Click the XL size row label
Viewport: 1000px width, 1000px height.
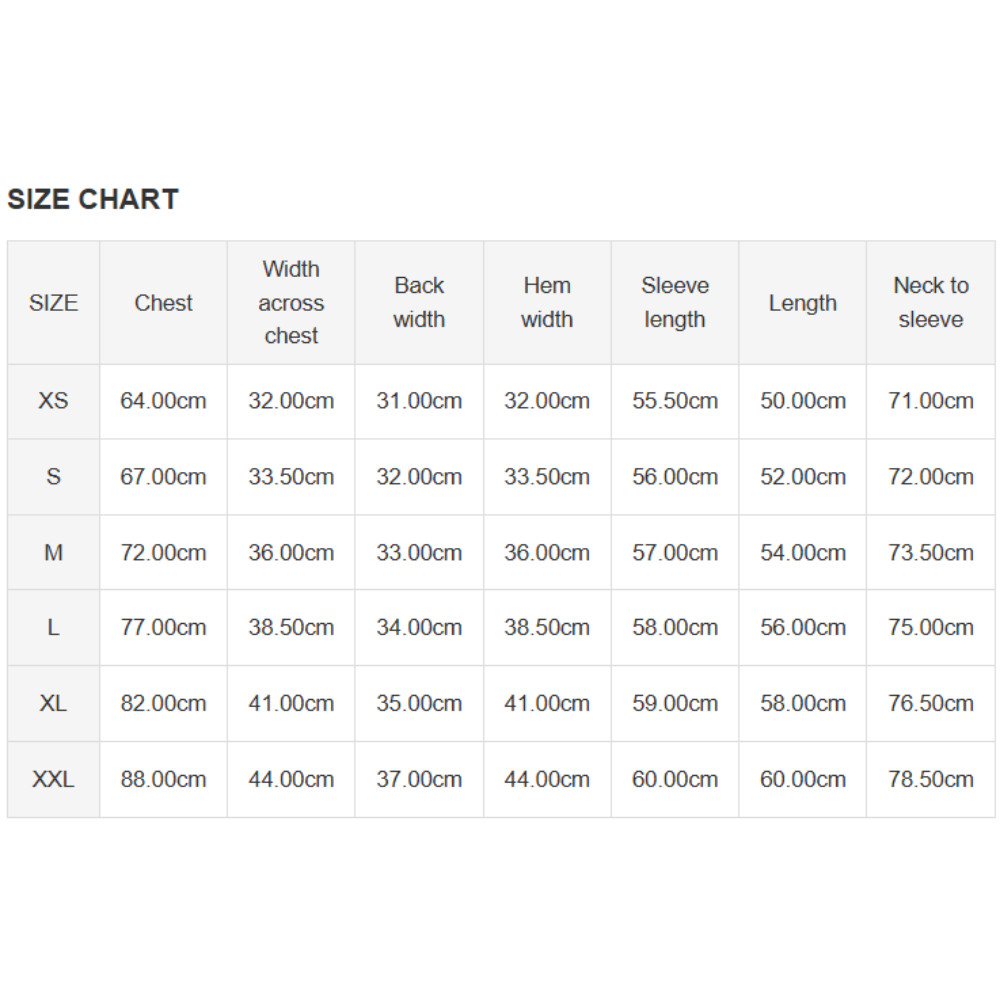pos(54,703)
